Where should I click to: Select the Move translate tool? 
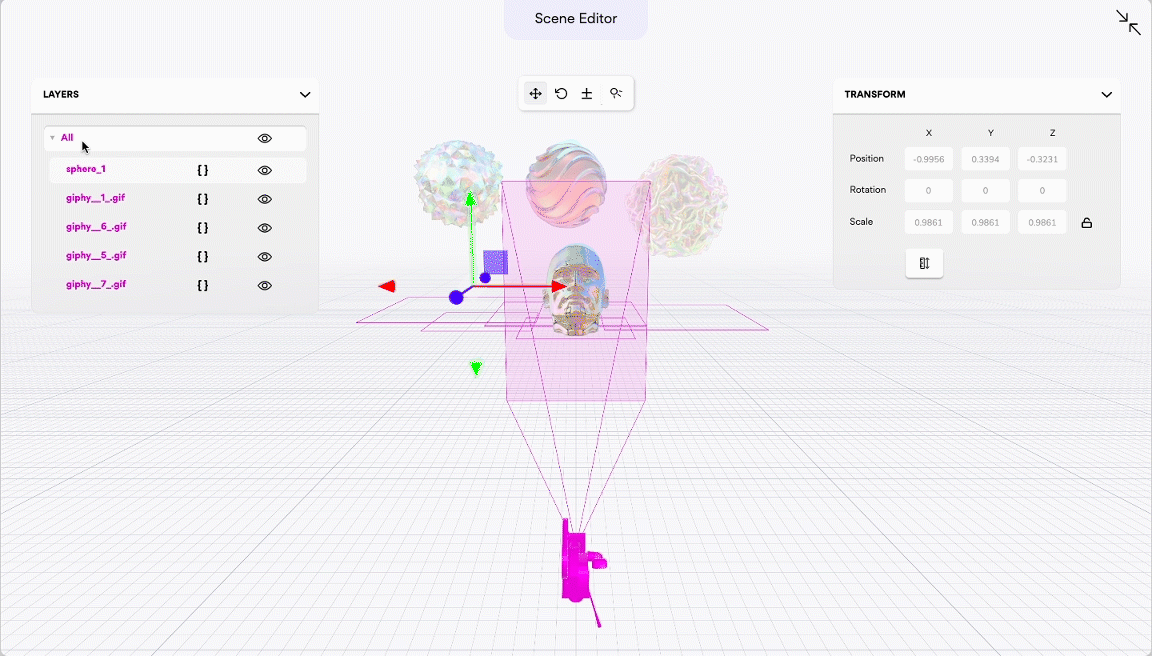535,94
